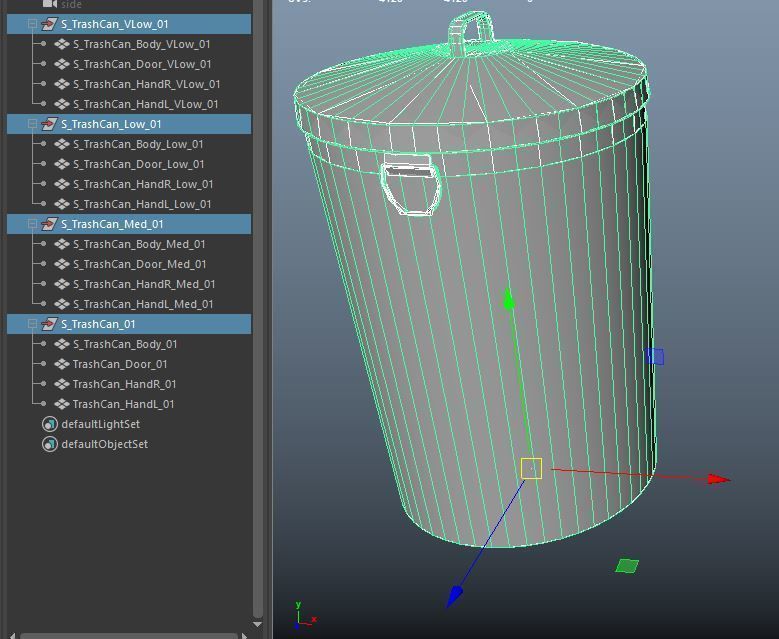Click the outliner vertical scrollbar
This screenshot has height=639, width=779.
click(x=257, y=308)
